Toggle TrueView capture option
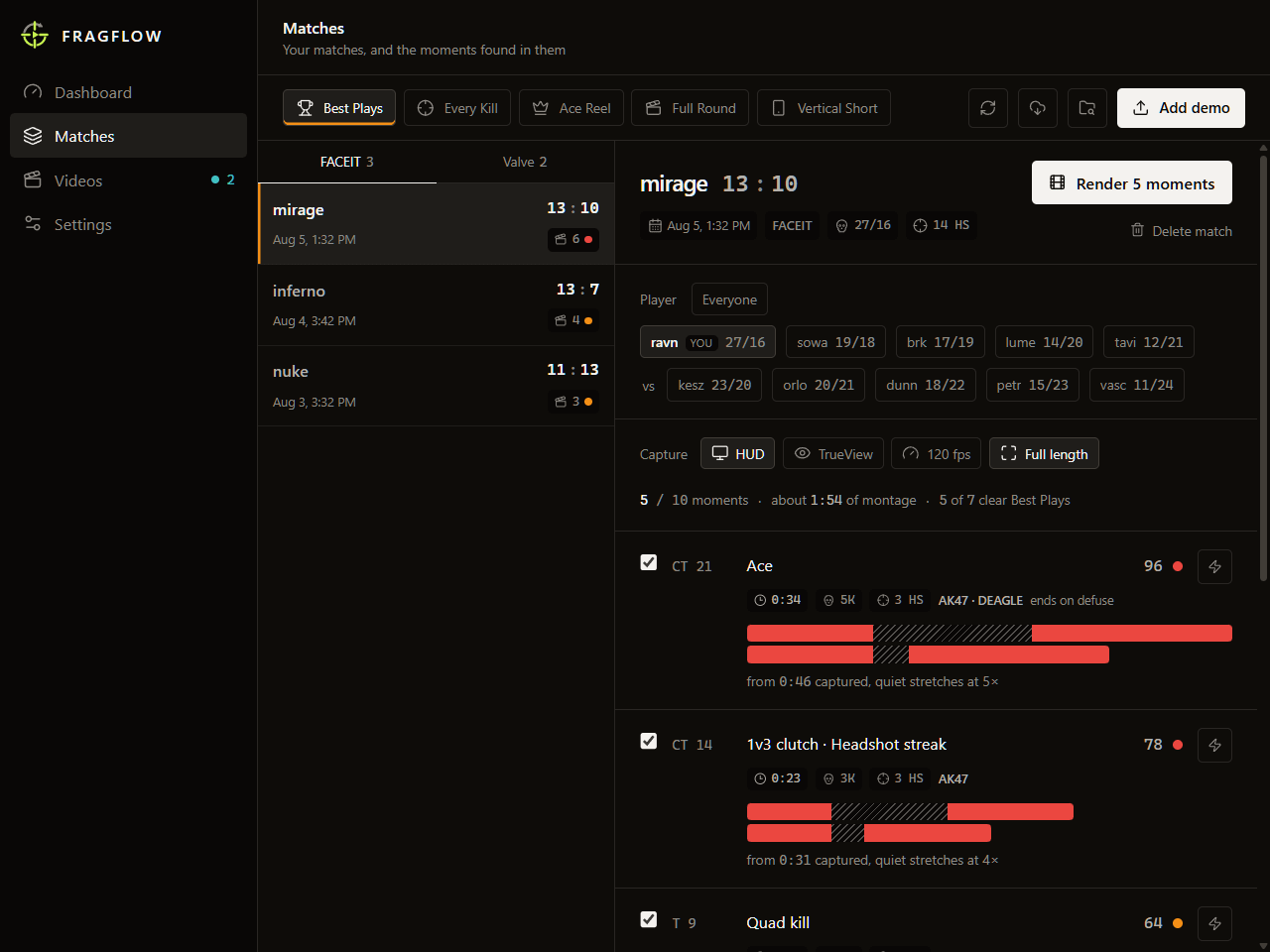 pyautogui.click(x=833, y=454)
